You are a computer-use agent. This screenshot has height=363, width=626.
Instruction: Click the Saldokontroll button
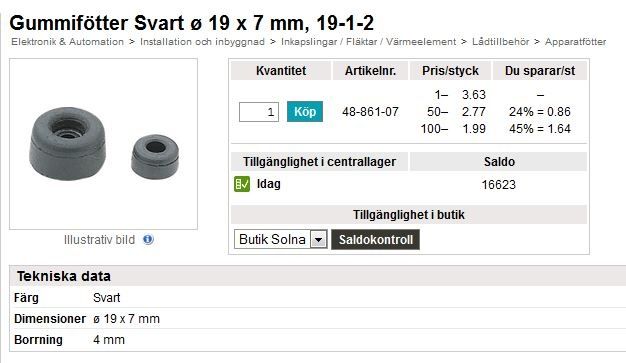375,240
